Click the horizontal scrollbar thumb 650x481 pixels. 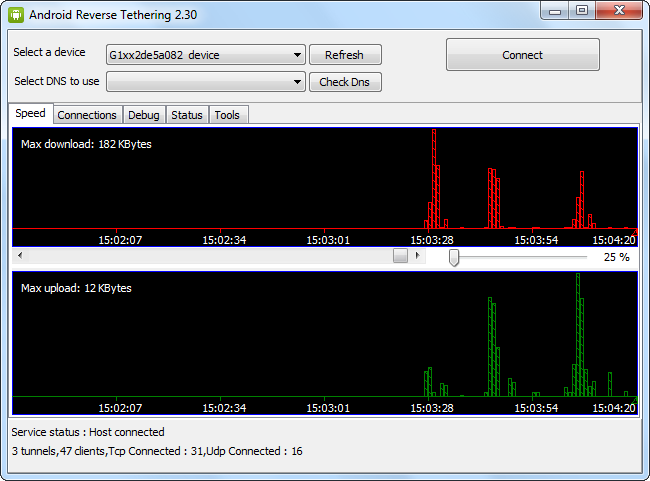[x=400, y=255]
